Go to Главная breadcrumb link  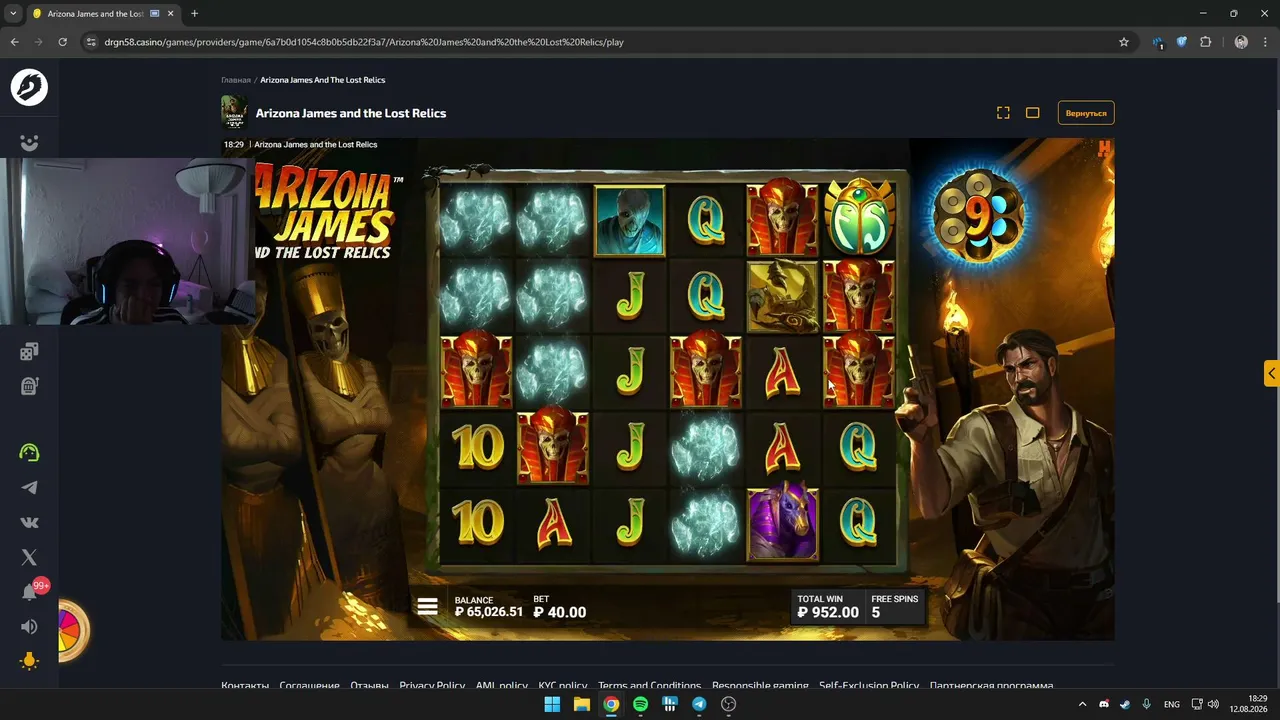[x=236, y=80]
